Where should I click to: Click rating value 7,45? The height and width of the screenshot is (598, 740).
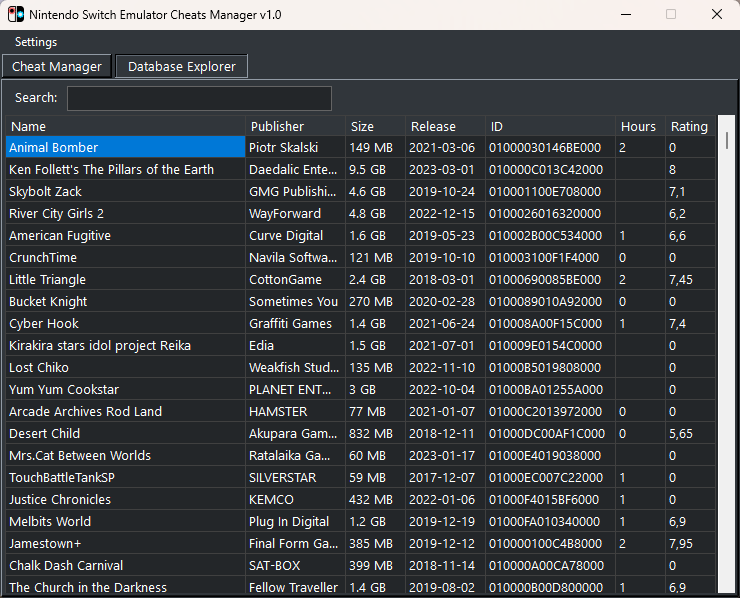[x=690, y=279]
